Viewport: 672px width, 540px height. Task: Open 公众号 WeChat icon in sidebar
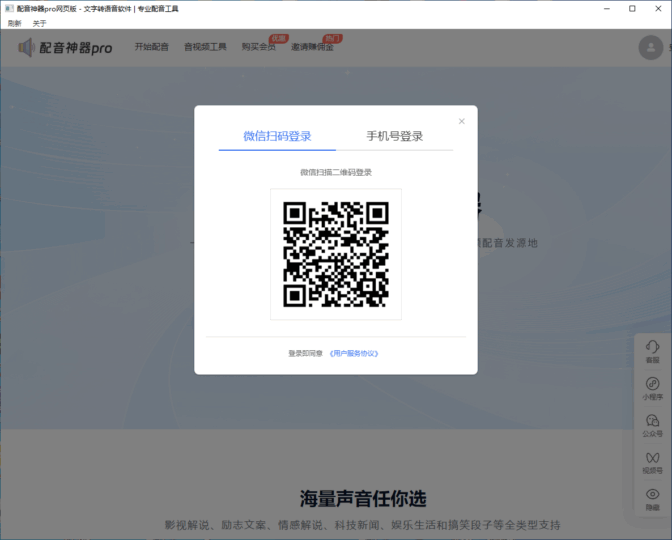pos(653,420)
